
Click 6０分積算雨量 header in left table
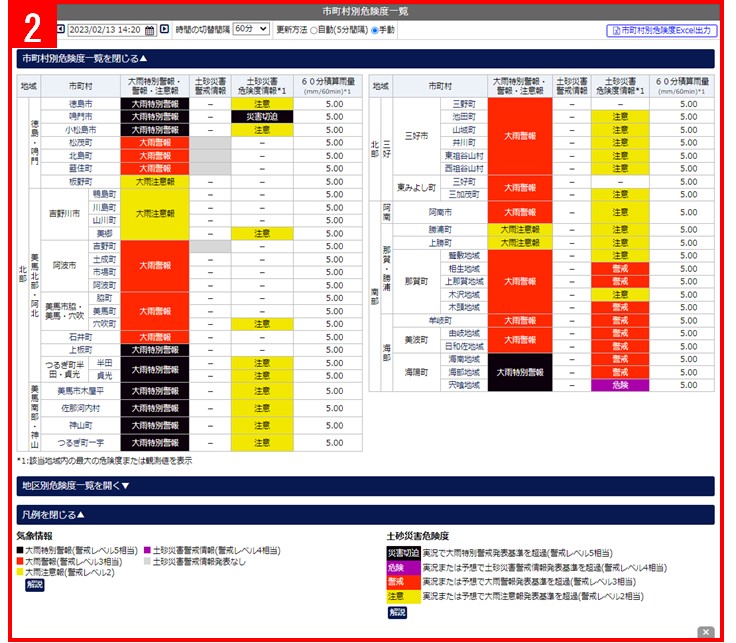click(x=328, y=86)
